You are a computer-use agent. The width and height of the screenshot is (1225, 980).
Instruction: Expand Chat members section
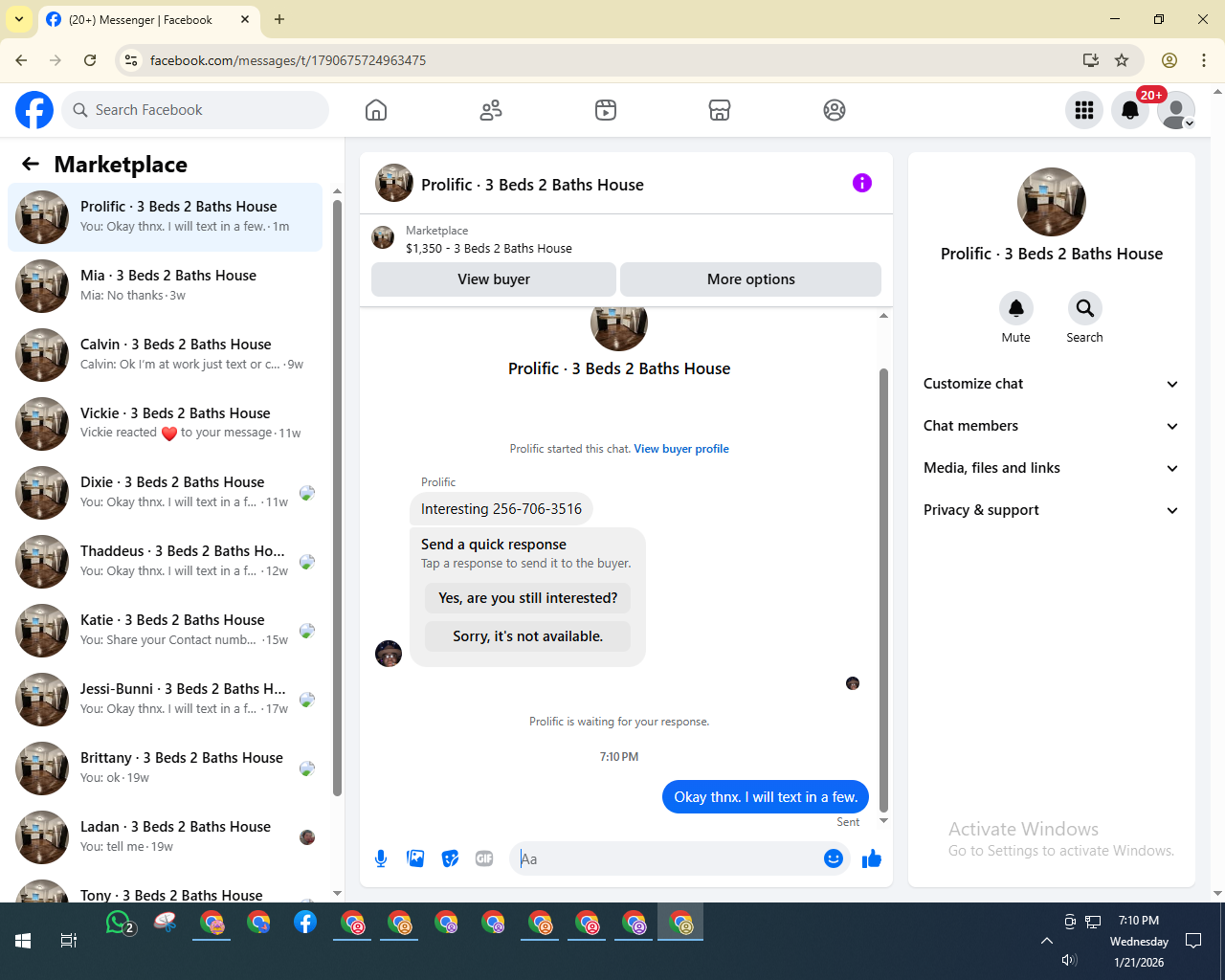(x=1051, y=426)
